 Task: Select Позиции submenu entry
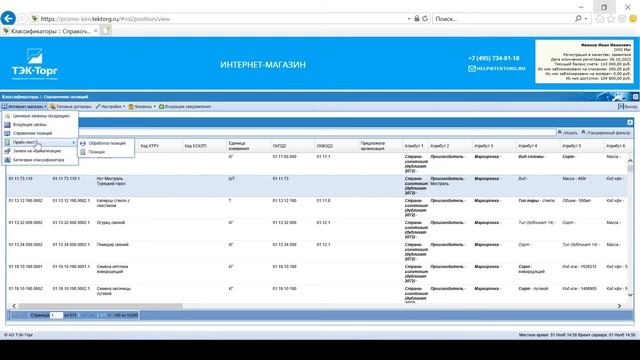(106, 152)
